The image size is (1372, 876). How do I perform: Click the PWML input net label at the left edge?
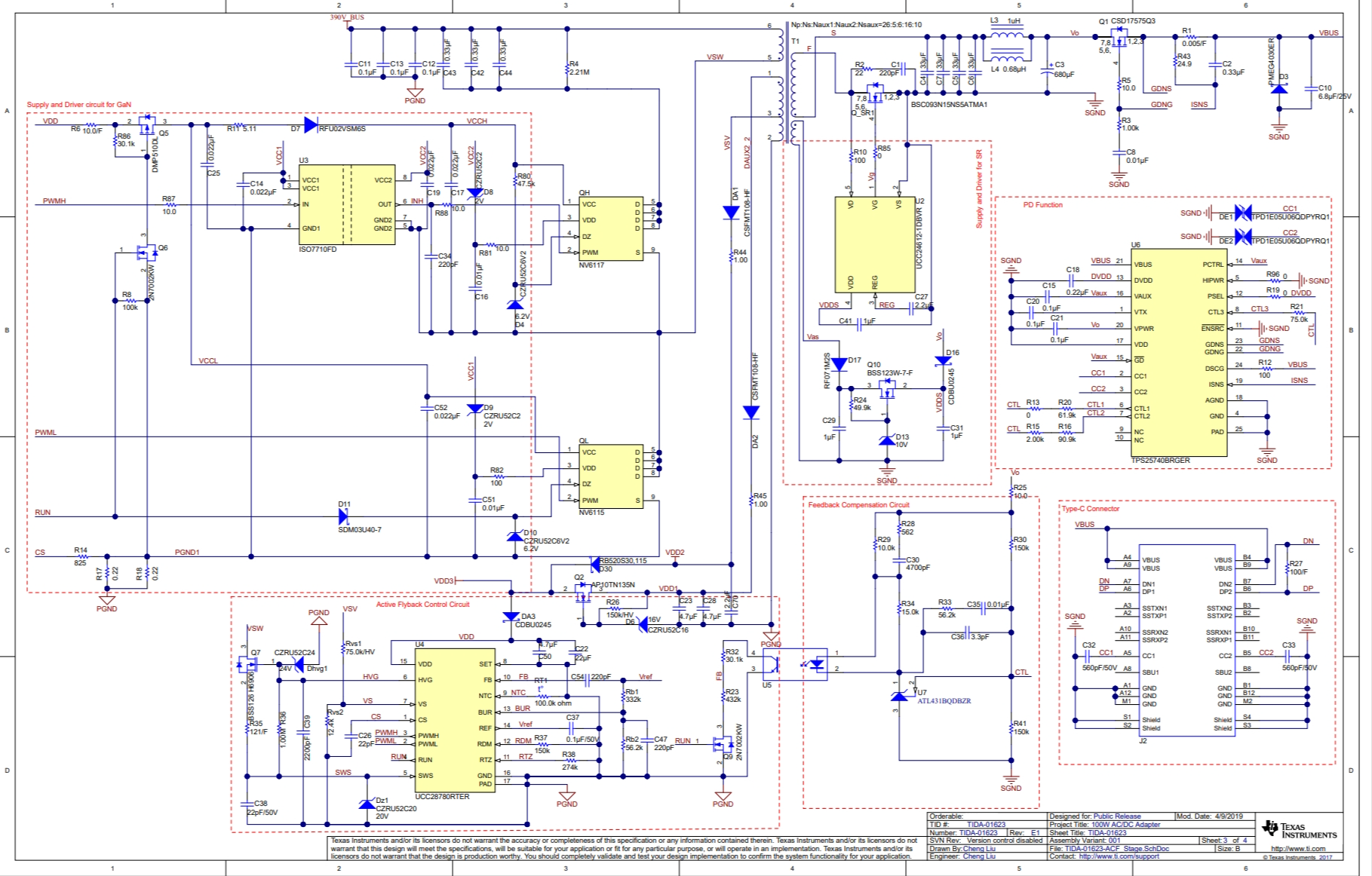[46, 433]
